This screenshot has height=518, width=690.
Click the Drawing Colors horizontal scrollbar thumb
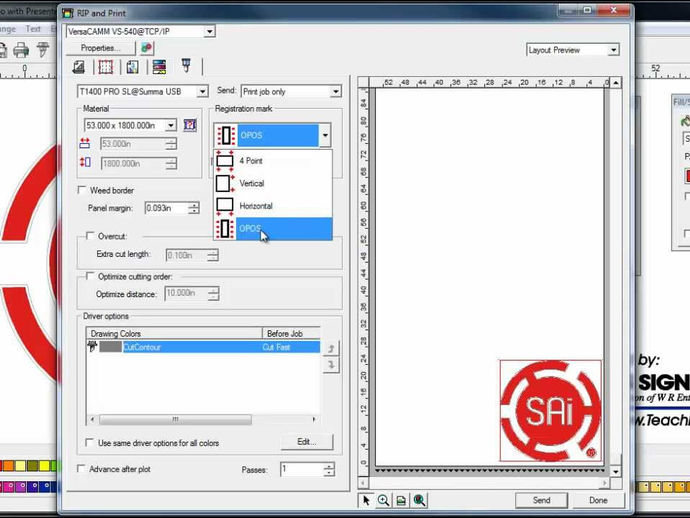point(175,419)
